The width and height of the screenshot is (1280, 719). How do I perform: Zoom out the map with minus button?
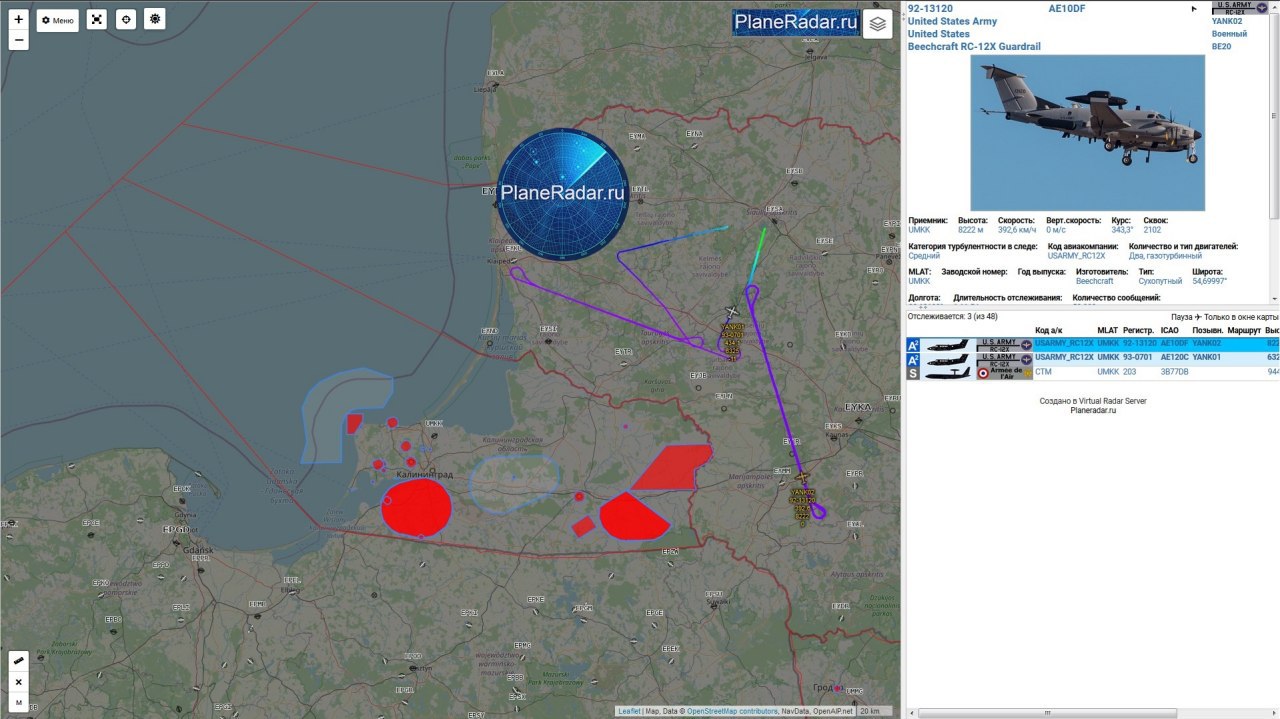pos(19,40)
